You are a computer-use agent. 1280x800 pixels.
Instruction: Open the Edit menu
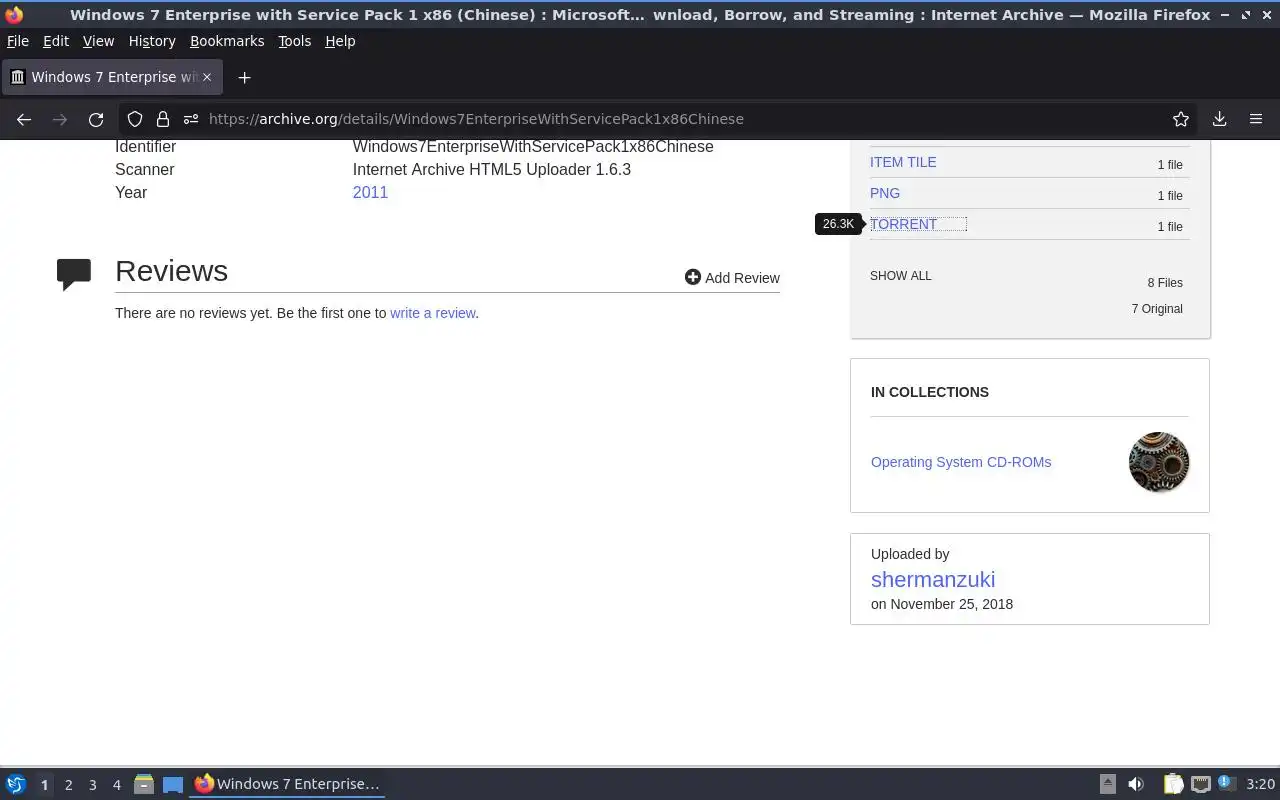tap(56, 41)
